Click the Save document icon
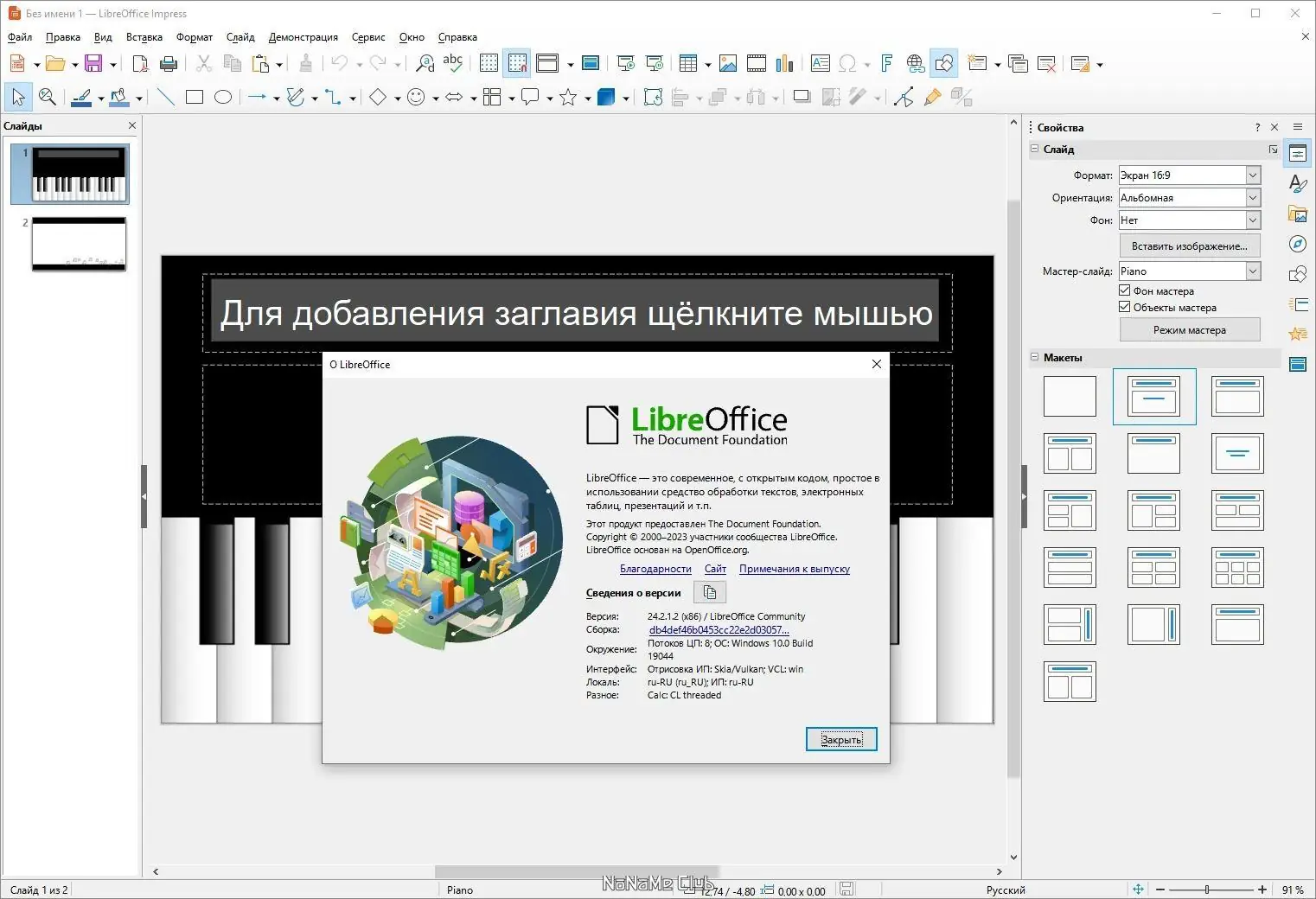Image resolution: width=1316 pixels, height=899 pixels. (93, 64)
